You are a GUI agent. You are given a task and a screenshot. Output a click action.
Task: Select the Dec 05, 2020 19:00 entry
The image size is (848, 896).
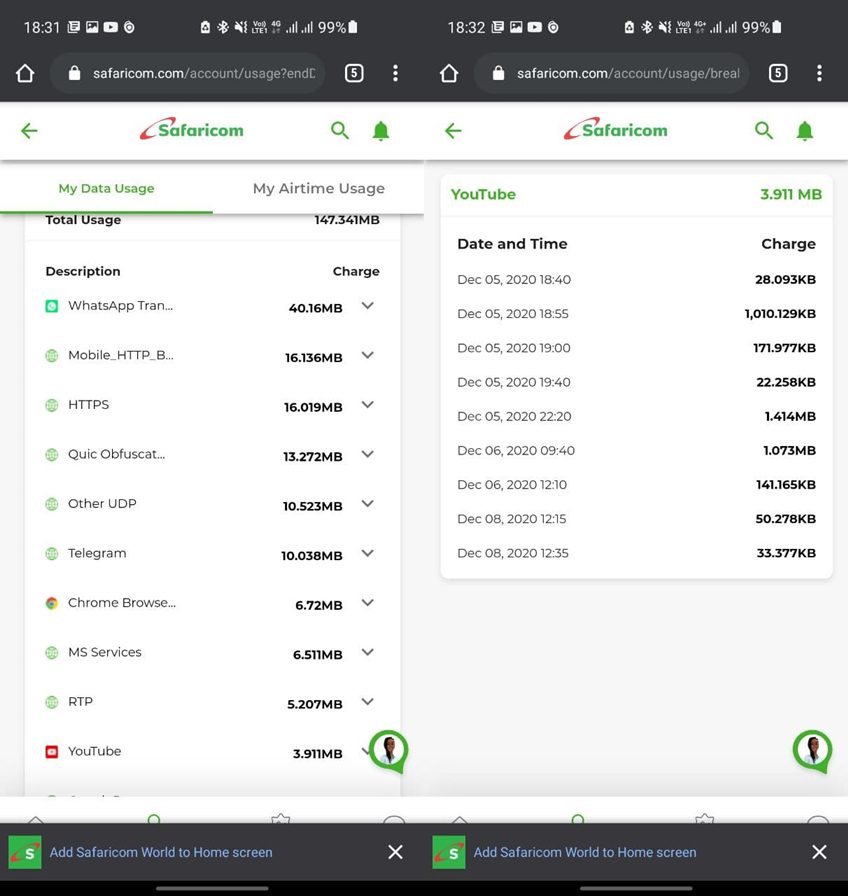click(636, 348)
